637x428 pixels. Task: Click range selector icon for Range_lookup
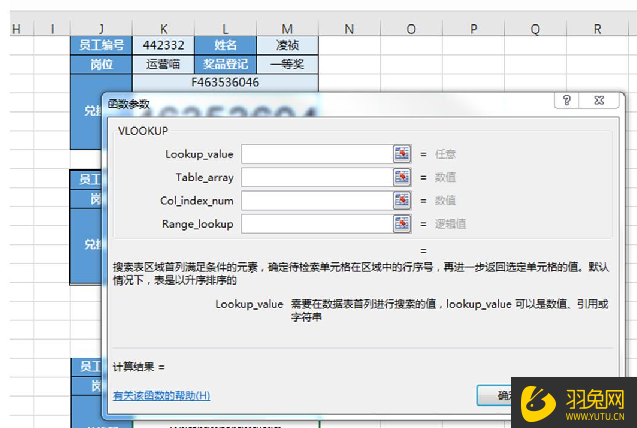point(402,224)
